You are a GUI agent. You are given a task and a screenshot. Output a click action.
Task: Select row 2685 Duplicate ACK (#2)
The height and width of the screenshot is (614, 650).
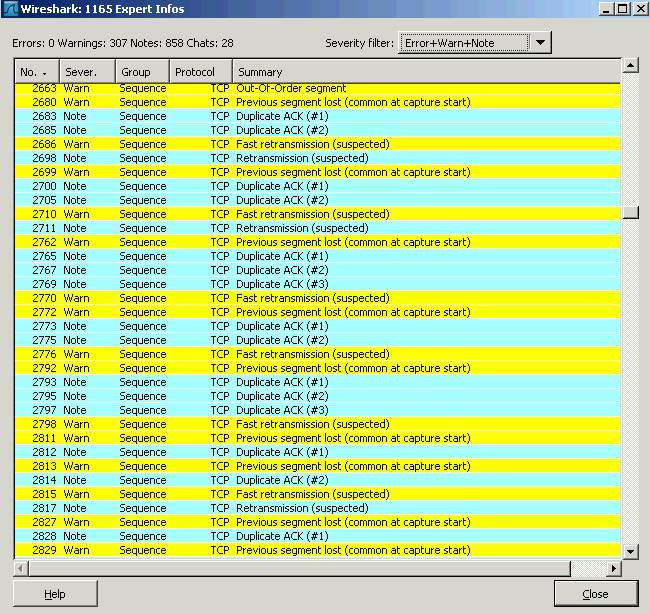click(318, 130)
